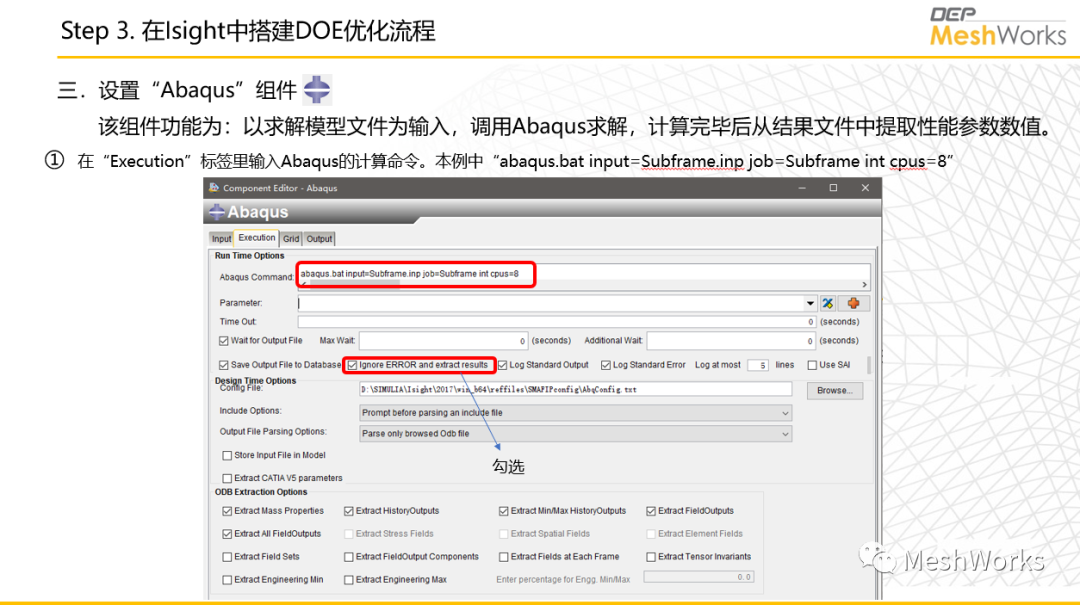The width and height of the screenshot is (1080, 605).
Task: Click the Output File Parsing Options label
Action: pyautogui.click(x=273, y=431)
